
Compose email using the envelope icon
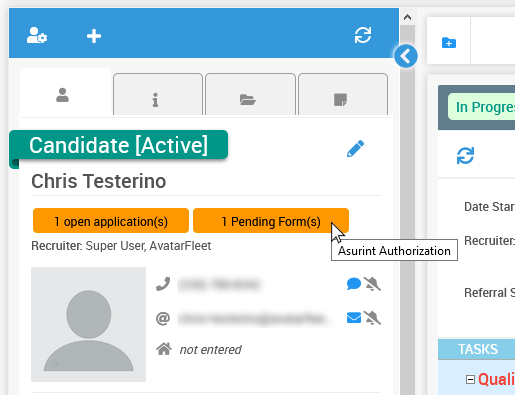(x=354, y=318)
